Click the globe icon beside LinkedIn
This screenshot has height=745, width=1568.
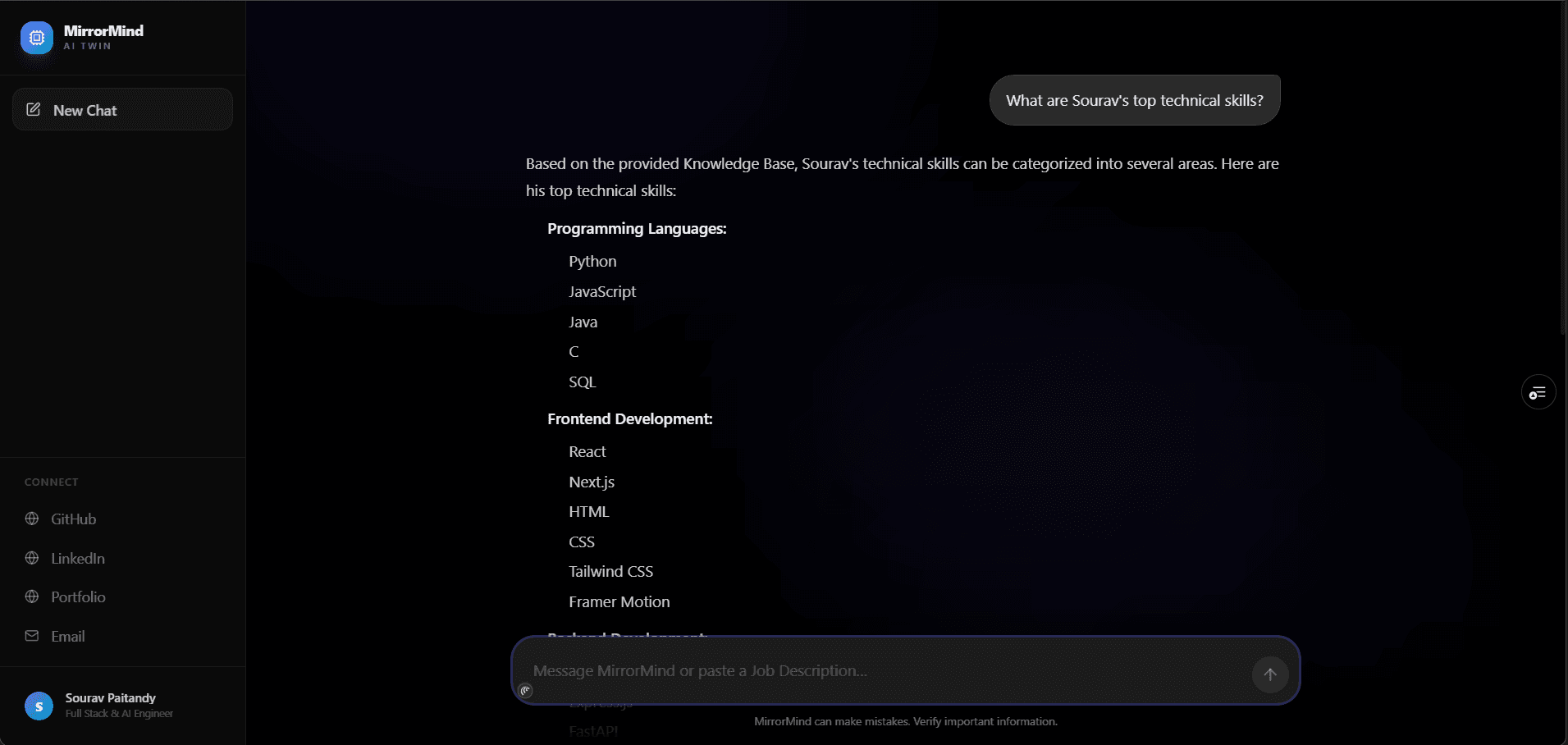coord(32,558)
